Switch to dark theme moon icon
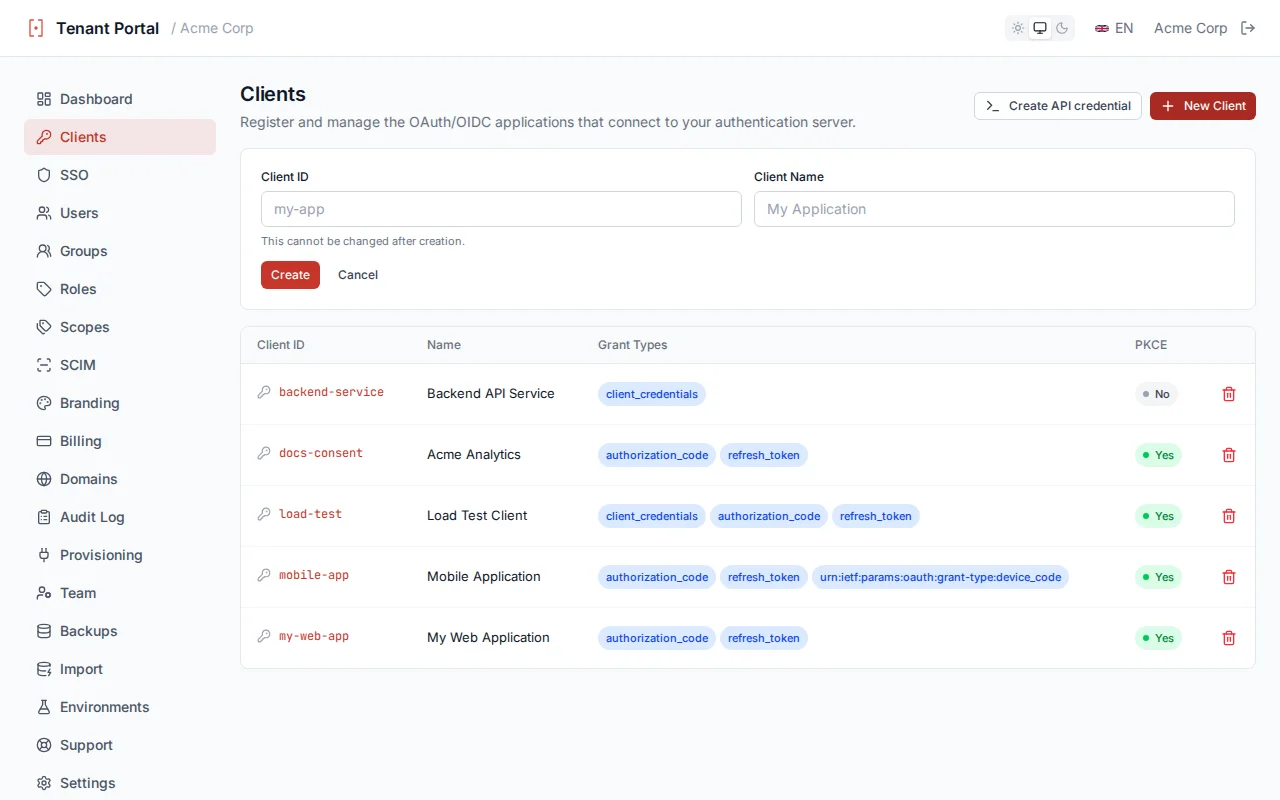 1062,28
